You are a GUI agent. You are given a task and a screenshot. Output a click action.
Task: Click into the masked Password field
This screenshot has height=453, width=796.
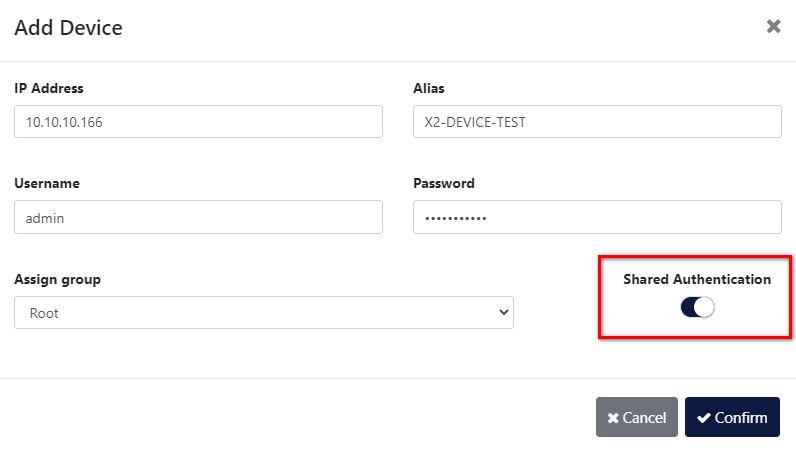(596, 217)
